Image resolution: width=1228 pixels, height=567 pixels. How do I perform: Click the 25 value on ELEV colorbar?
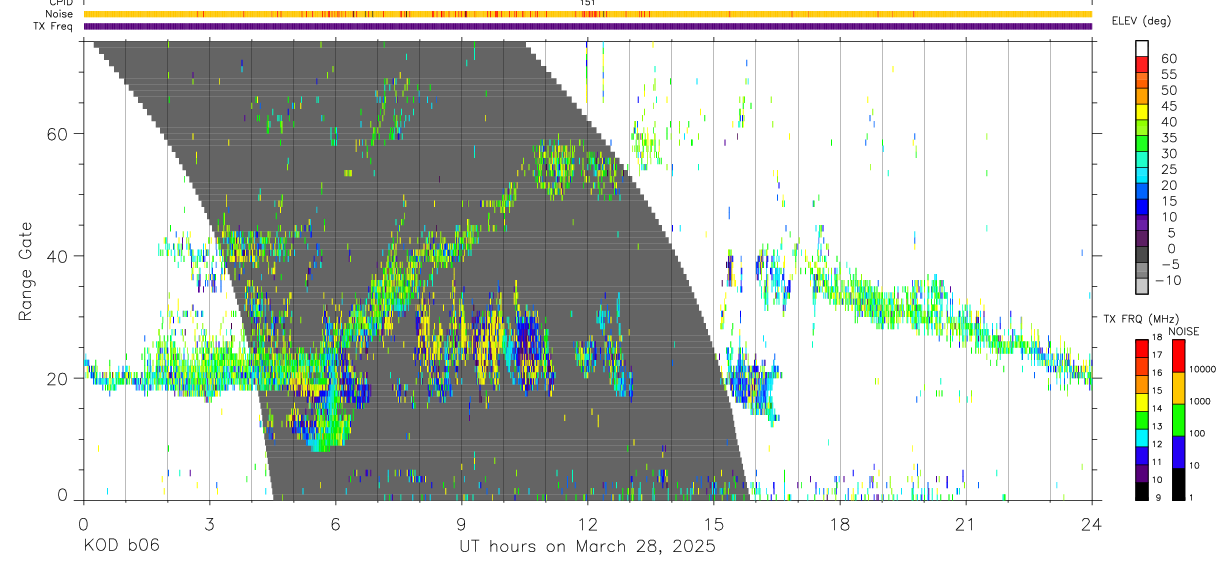1169,169
